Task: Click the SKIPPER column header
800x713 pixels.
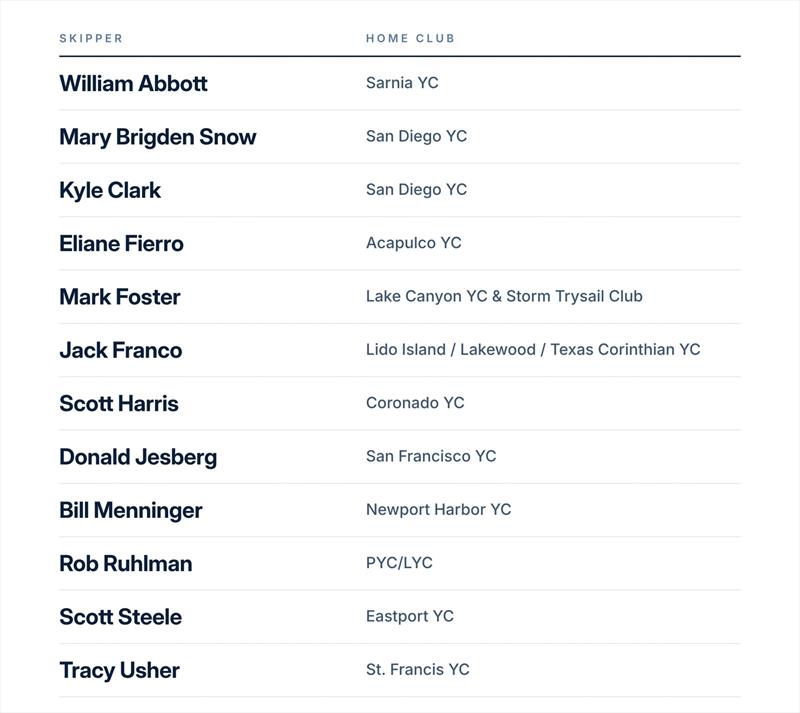Action: [x=91, y=38]
